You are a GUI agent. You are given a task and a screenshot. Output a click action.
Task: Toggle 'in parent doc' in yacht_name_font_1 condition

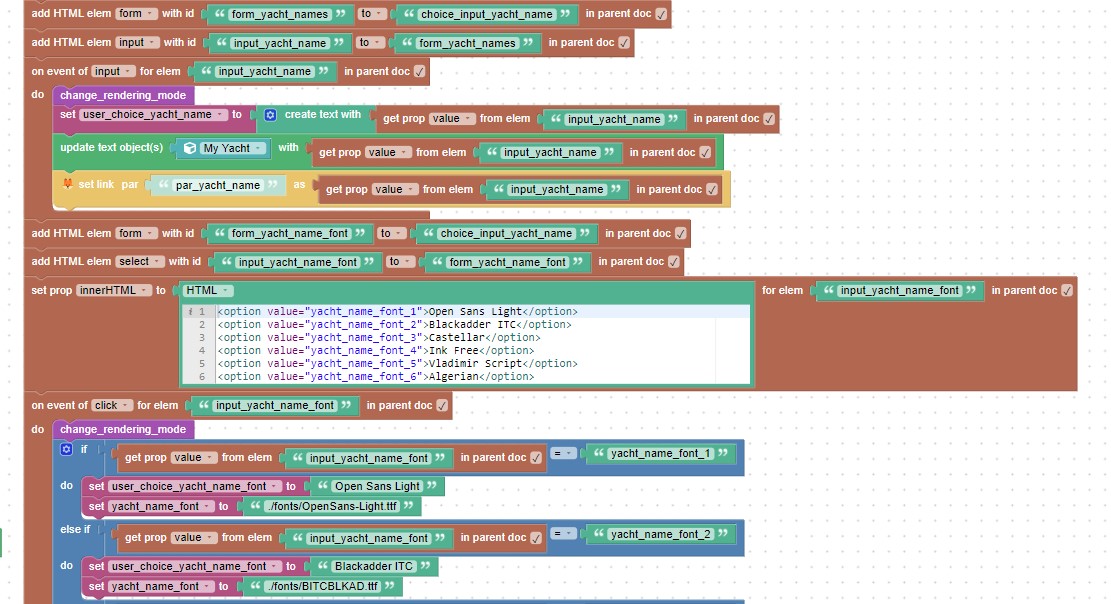[536, 458]
